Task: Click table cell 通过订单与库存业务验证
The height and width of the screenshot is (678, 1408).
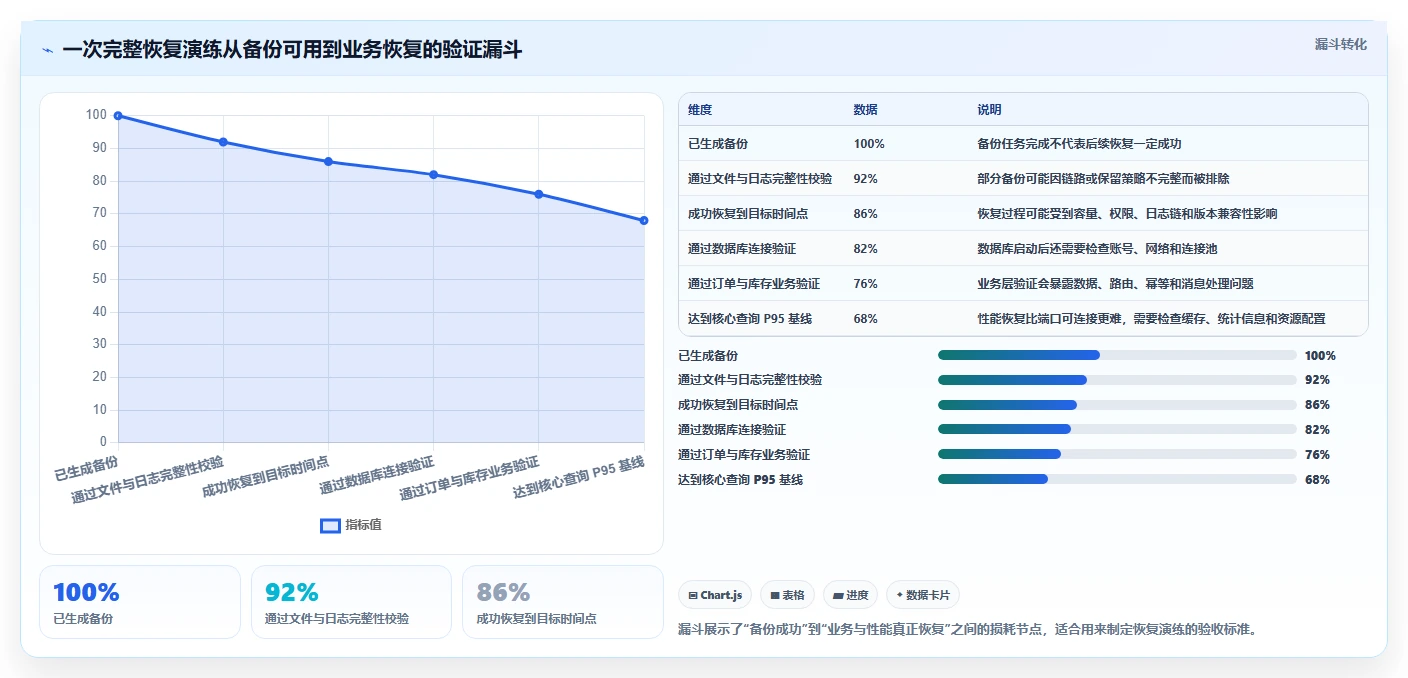Action: (x=754, y=284)
